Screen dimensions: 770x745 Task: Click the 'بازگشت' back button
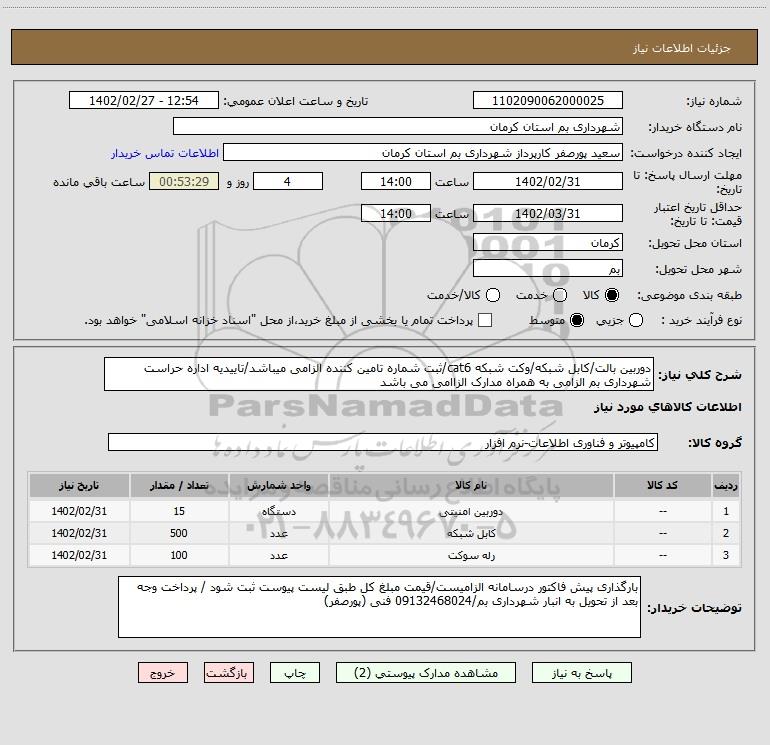(x=229, y=673)
